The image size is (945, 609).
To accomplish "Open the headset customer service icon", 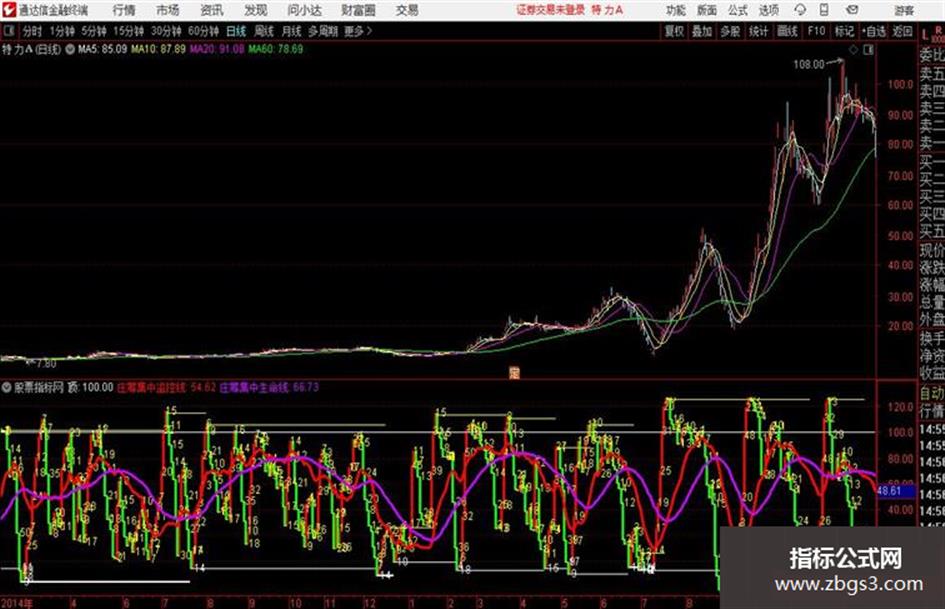I will click(800, 10).
